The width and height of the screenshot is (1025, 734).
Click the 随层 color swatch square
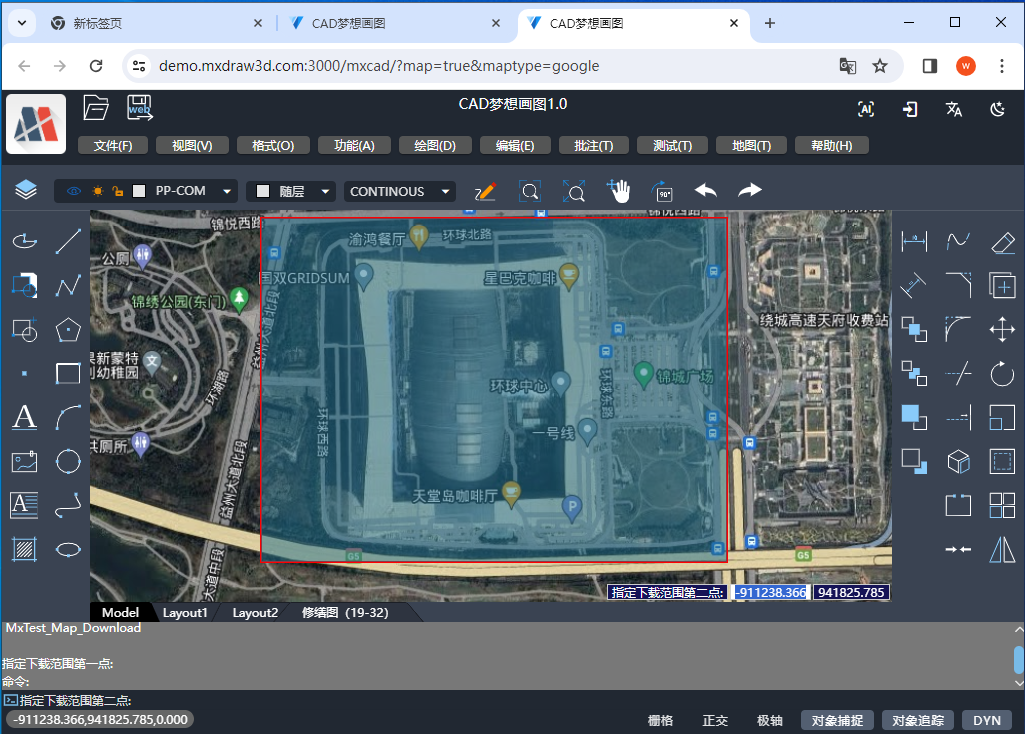pyautogui.click(x=263, y=191)
